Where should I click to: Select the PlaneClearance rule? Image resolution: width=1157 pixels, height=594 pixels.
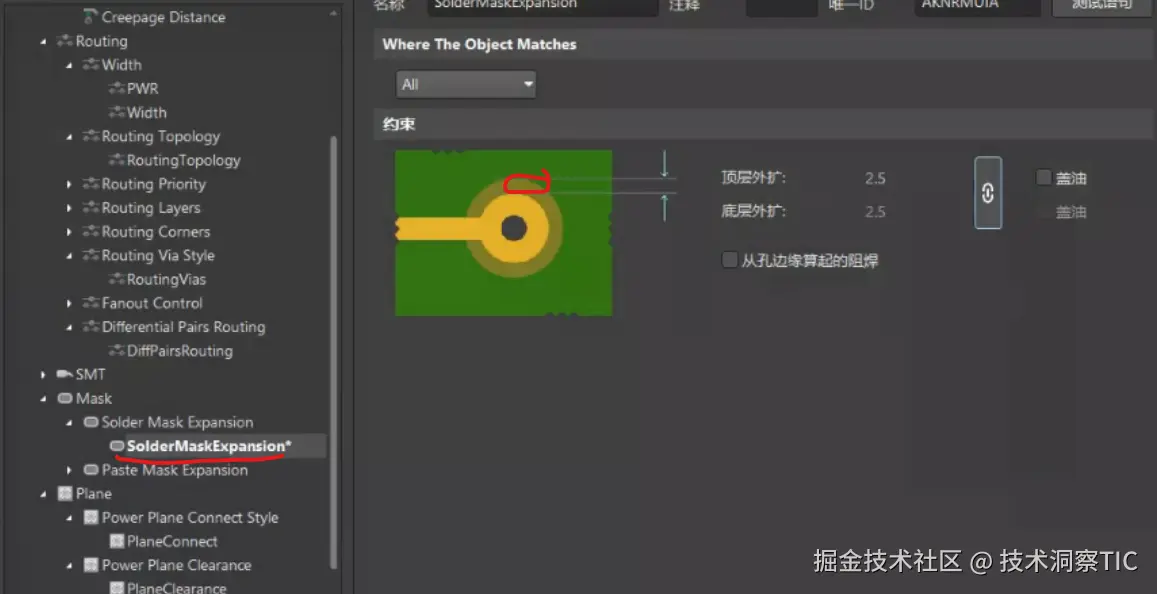tap(176, 588)
